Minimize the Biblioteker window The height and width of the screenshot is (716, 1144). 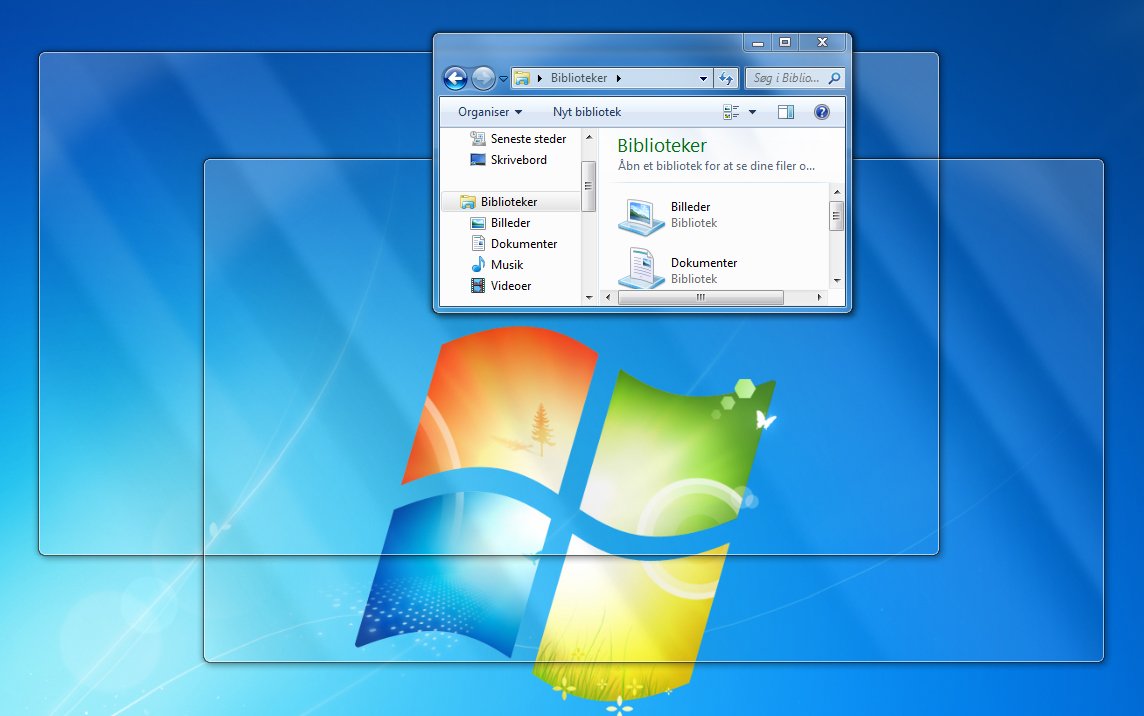[x=758, y=43]
